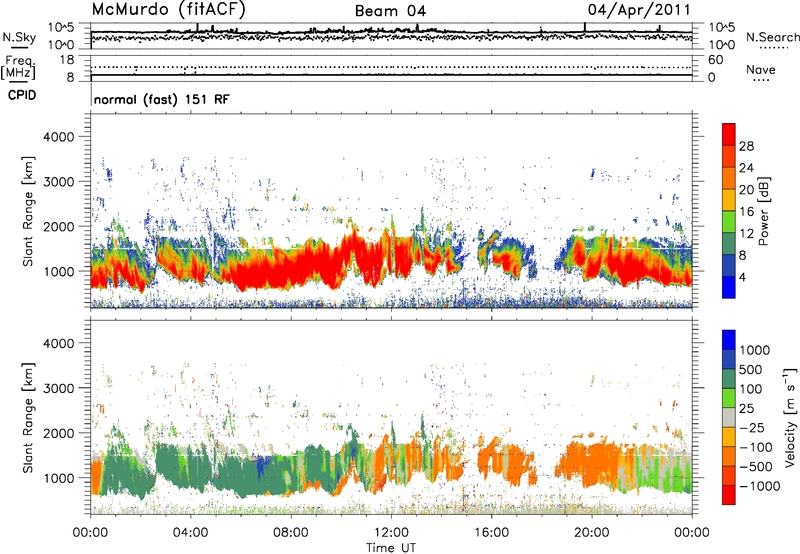Click the -1000 tick on velocity colorbar
This screenshot has height=554, width=800.
coord(759,486)
